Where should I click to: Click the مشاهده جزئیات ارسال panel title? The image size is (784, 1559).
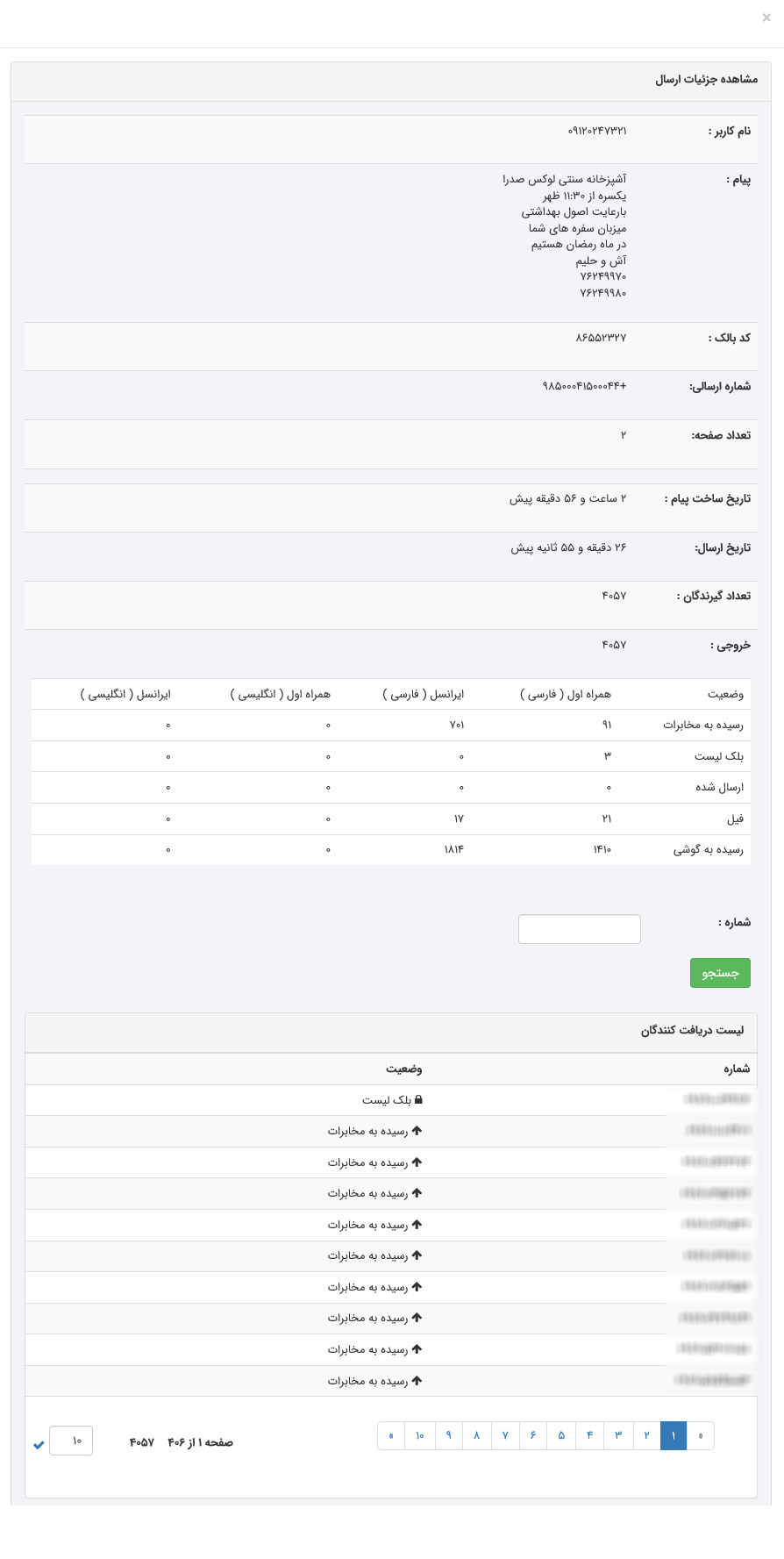pos(707,80)
